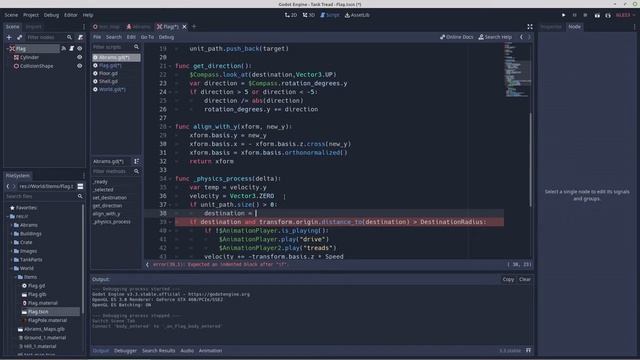Collapse the Flag root node in scene tree
The width and height of the screenshot is (640, 360).
coord(7,49)
